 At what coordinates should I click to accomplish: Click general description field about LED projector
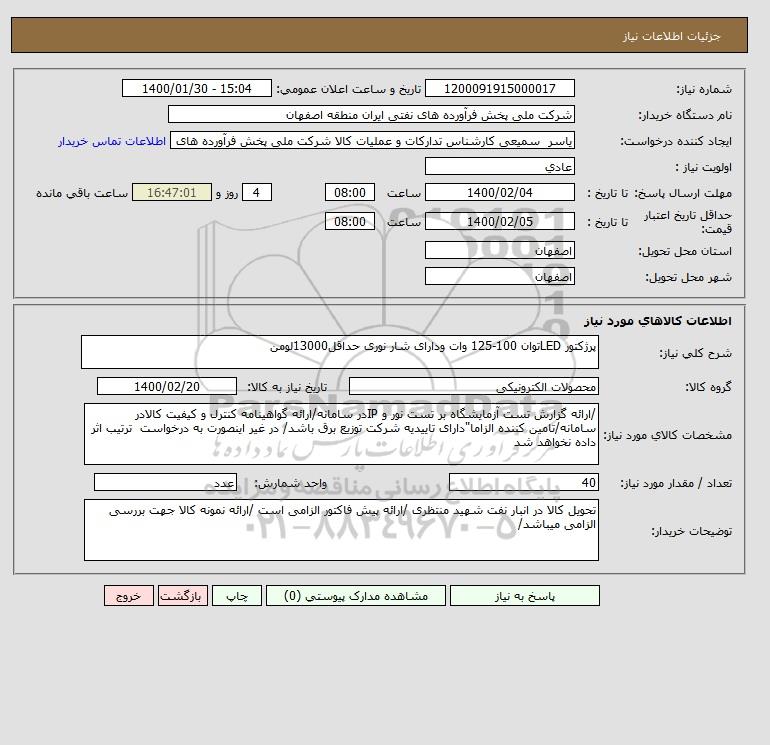pos(340,352)
